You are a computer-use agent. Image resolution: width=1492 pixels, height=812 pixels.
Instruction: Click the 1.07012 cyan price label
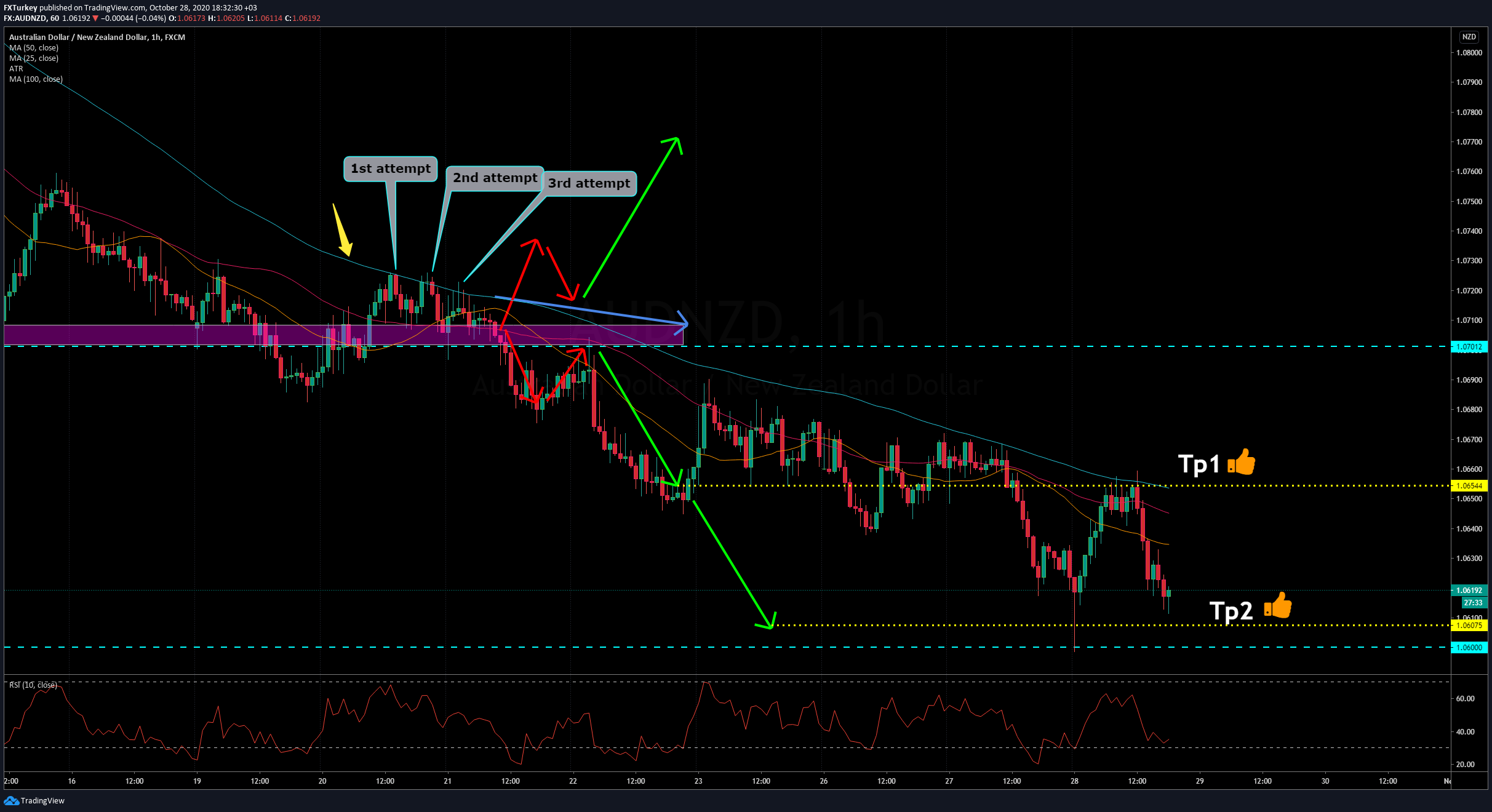click(x=1469, y=346)
